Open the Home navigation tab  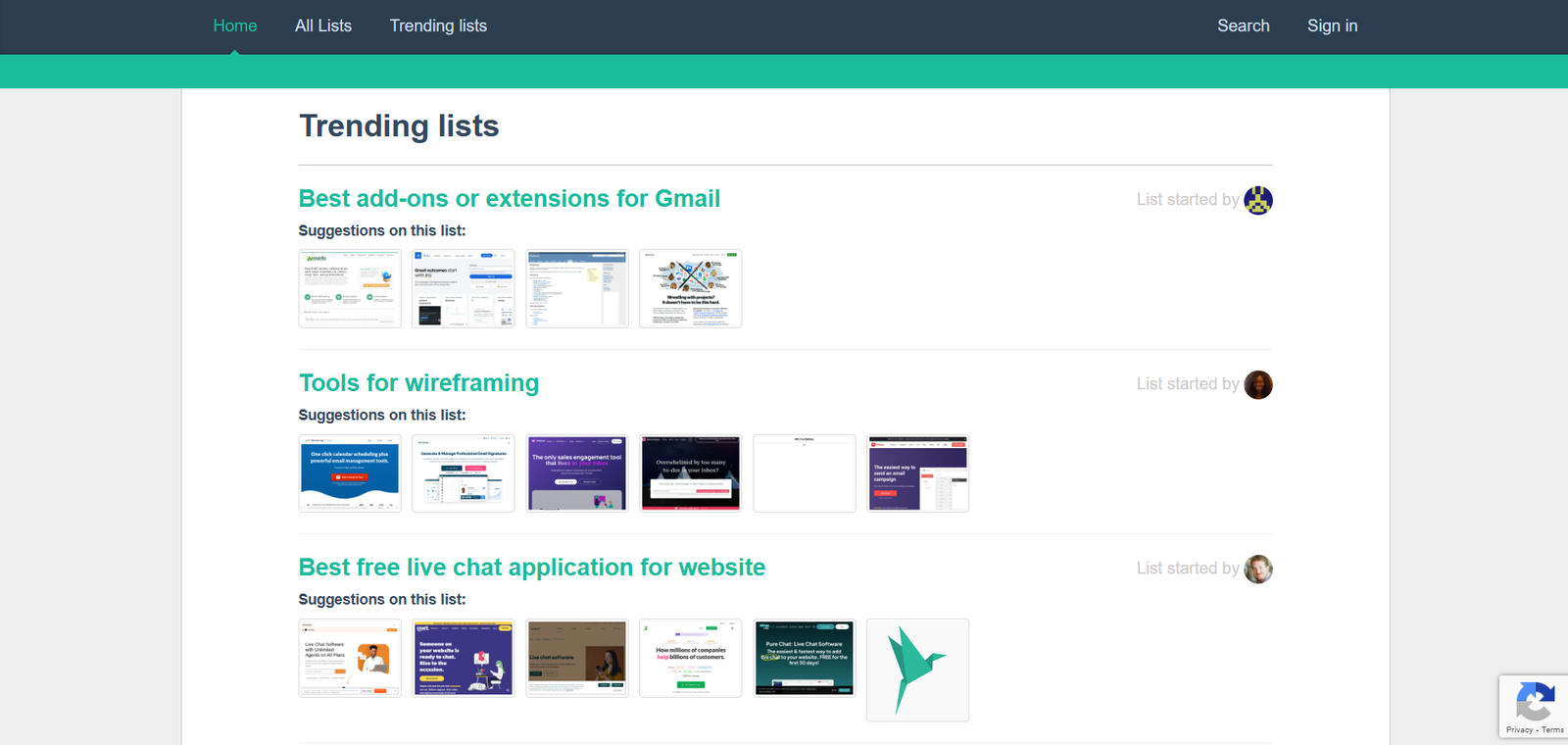pyautogui.click(x=235, y=25)
